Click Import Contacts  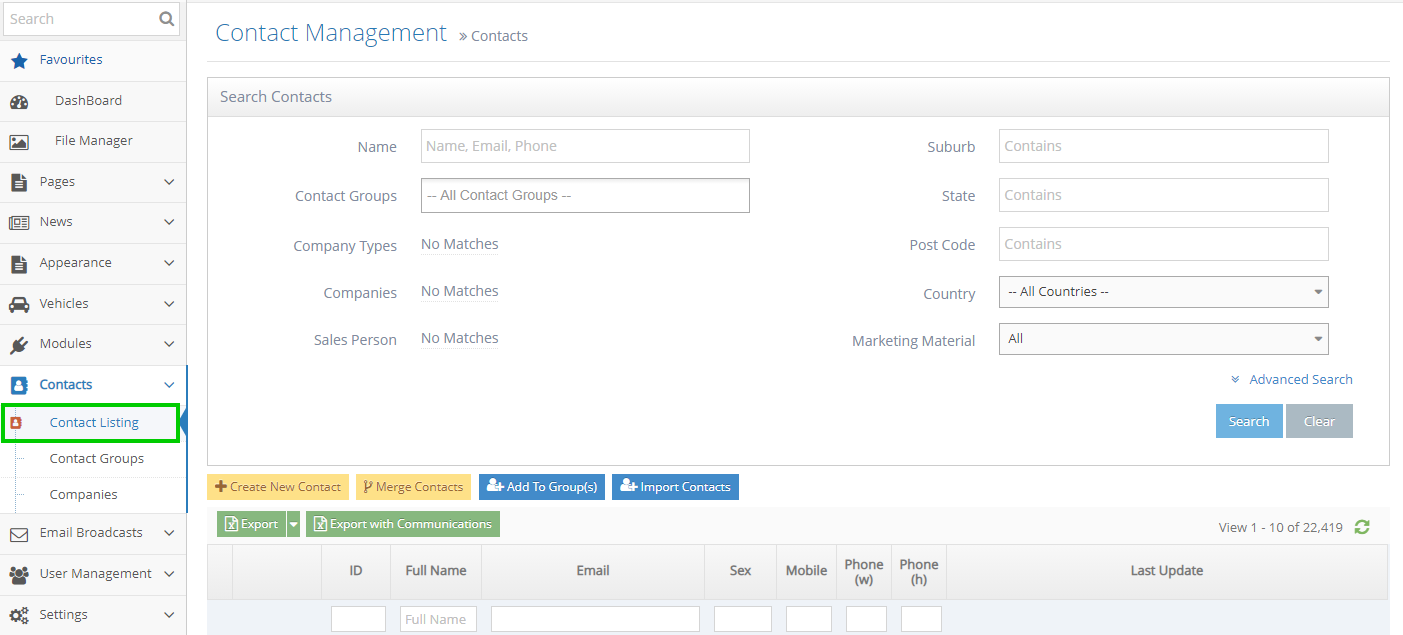click(x=675, y=486)
